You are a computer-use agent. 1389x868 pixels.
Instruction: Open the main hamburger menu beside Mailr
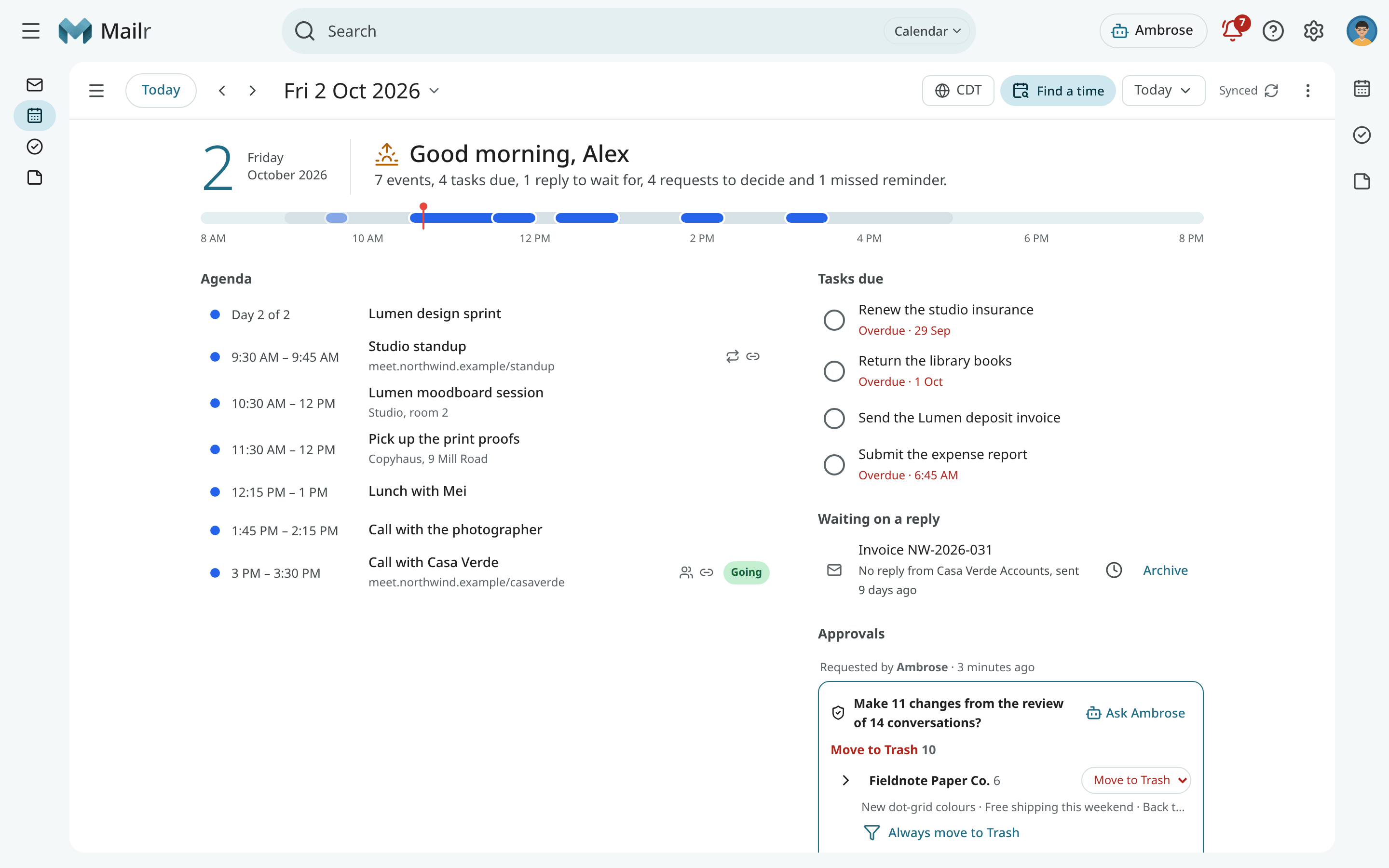point(31,31)
